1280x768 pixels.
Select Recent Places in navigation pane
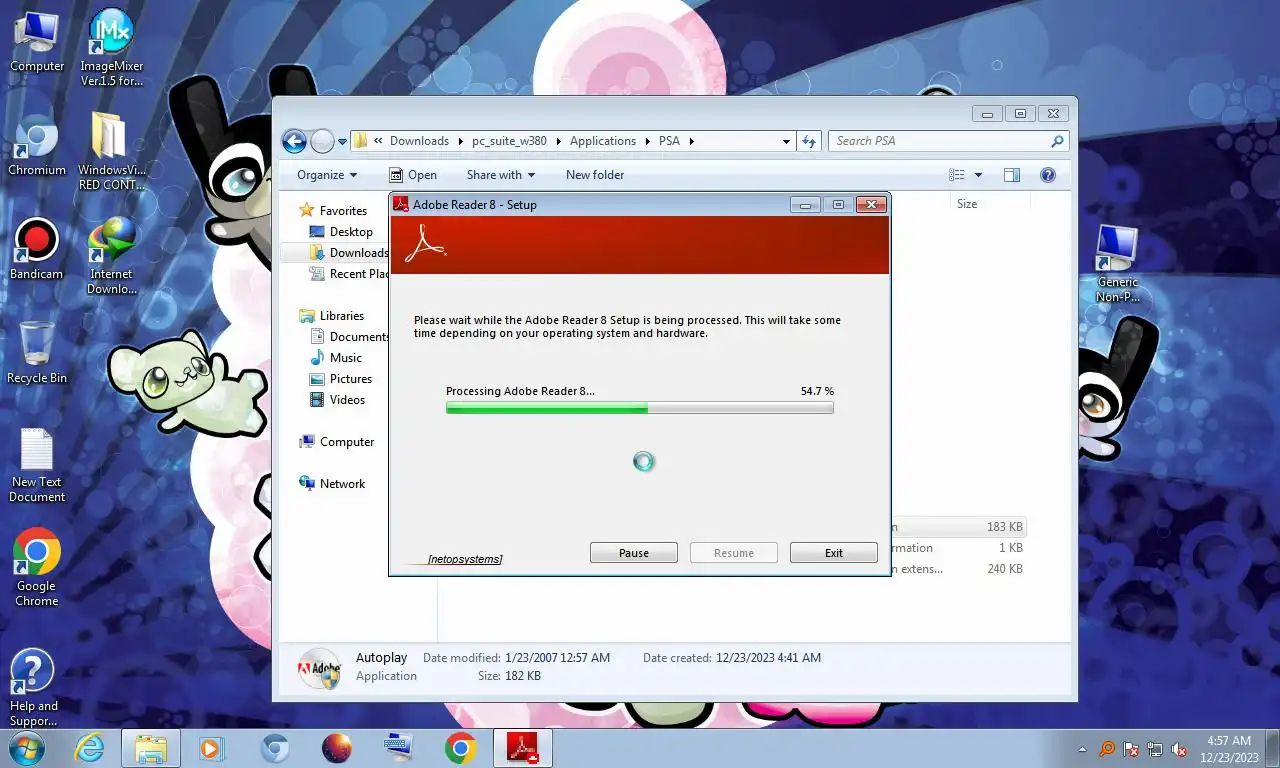point(359,274)
